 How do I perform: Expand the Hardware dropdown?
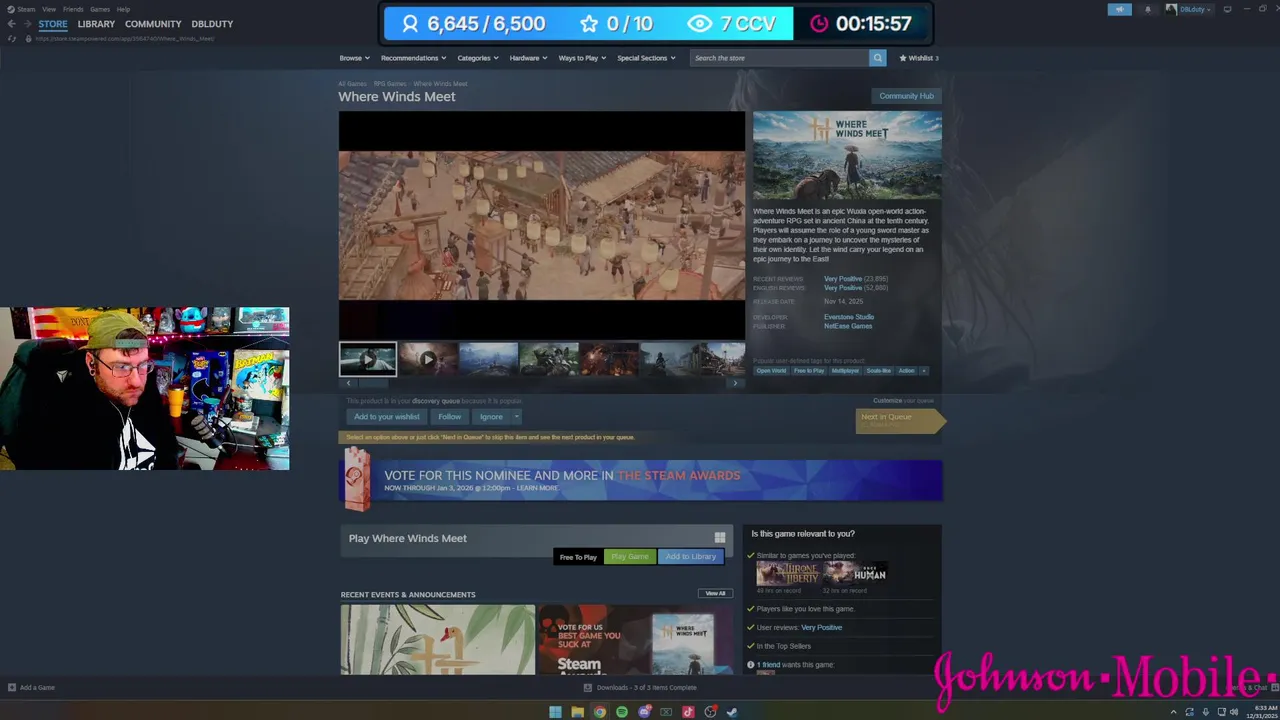528,58
